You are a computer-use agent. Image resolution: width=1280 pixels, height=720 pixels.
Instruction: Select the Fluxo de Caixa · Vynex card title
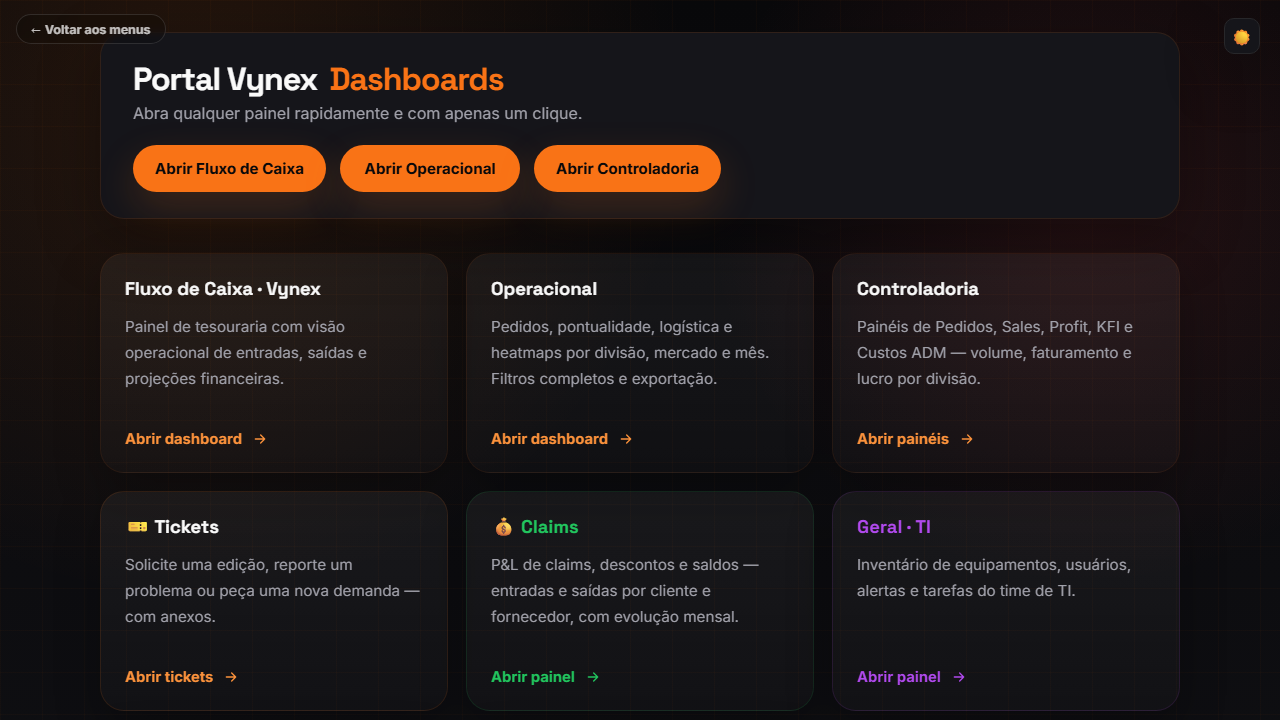(223, 289)
